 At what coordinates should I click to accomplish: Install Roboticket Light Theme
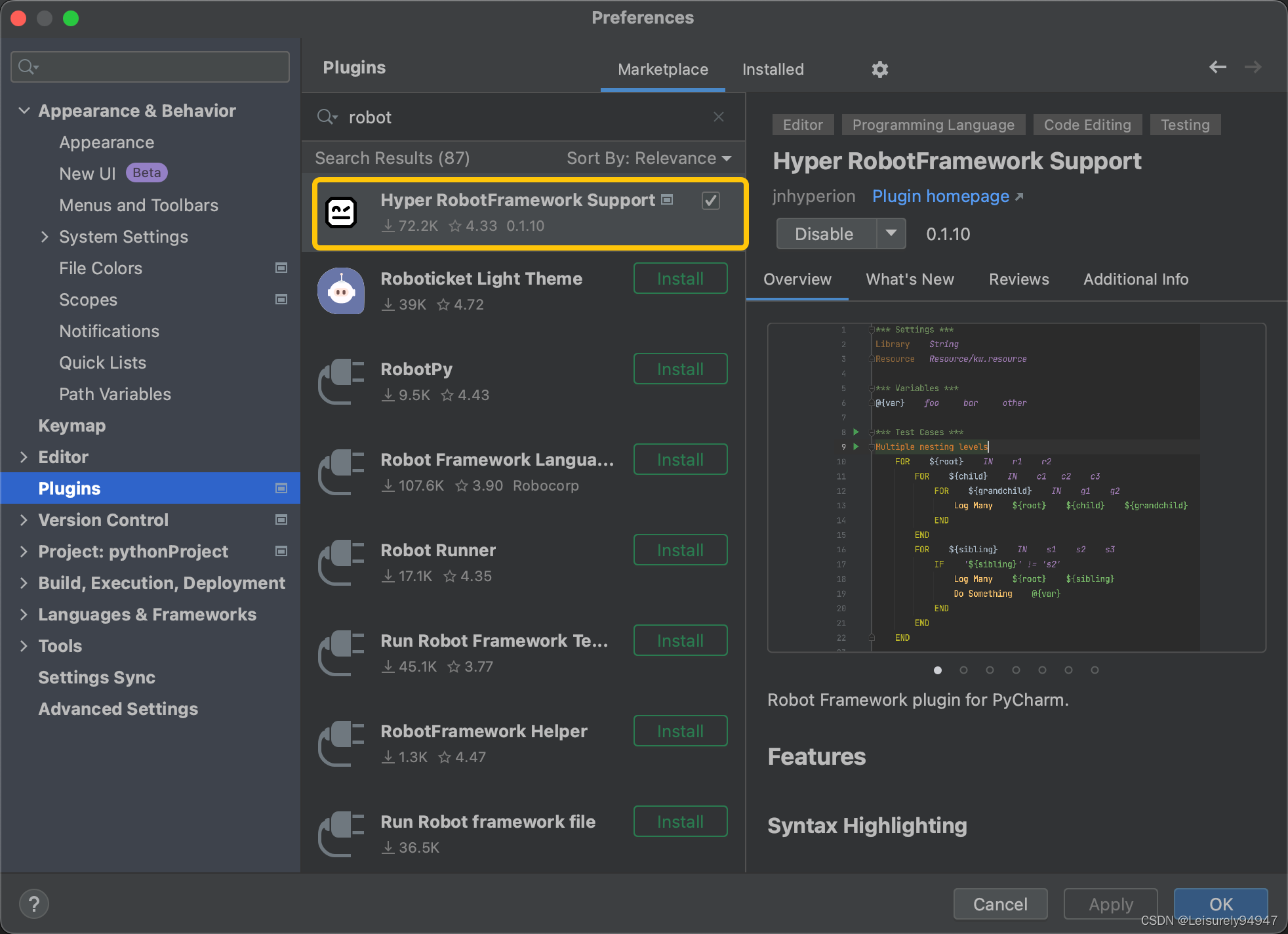pyautogui.click(x=681, y=278)
